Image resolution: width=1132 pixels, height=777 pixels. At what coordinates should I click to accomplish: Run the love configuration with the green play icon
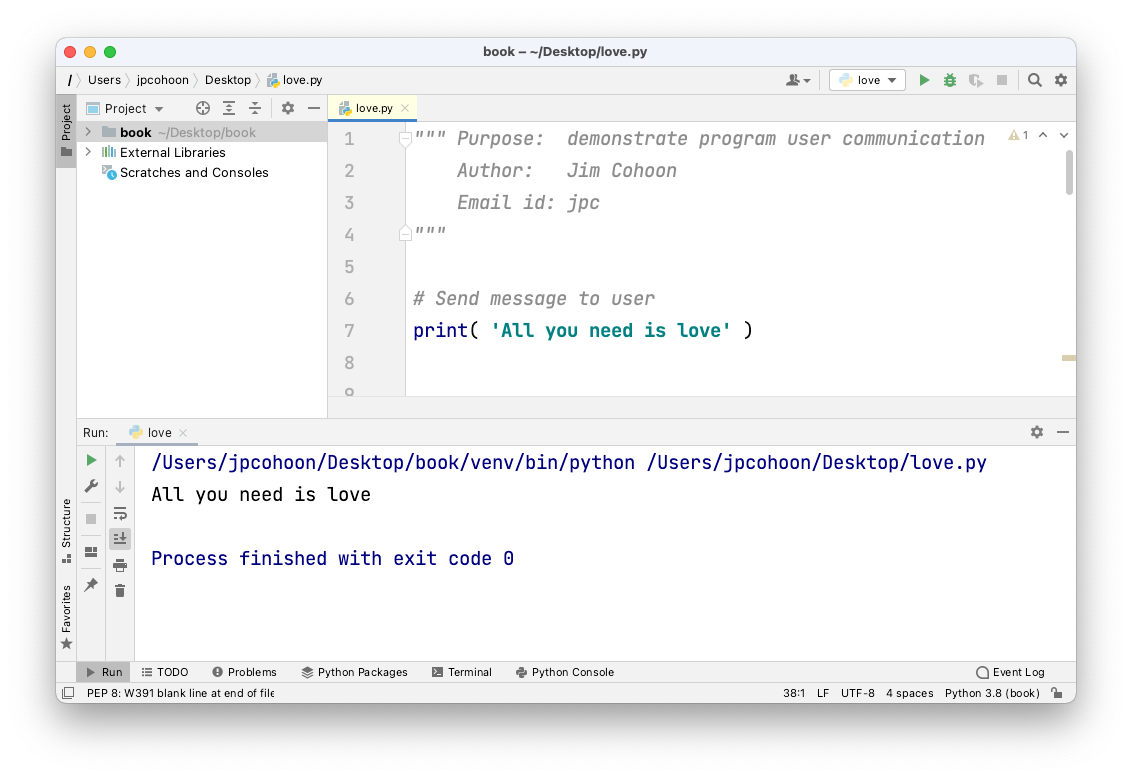[x=923, y=80]
